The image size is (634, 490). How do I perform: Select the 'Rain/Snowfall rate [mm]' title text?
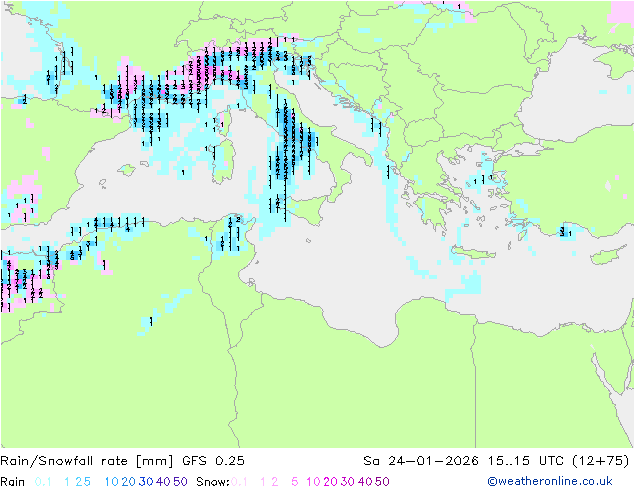pos(87,460)
